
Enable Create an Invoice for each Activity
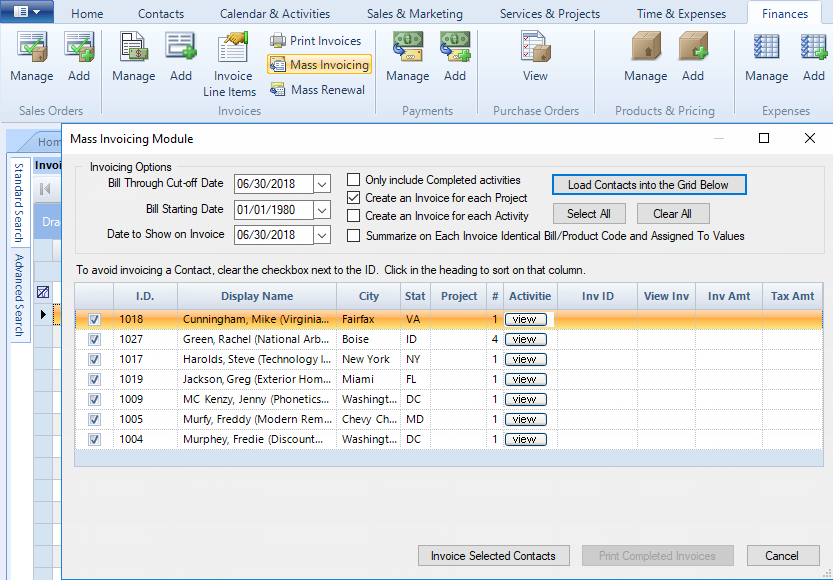pos(353,216)
